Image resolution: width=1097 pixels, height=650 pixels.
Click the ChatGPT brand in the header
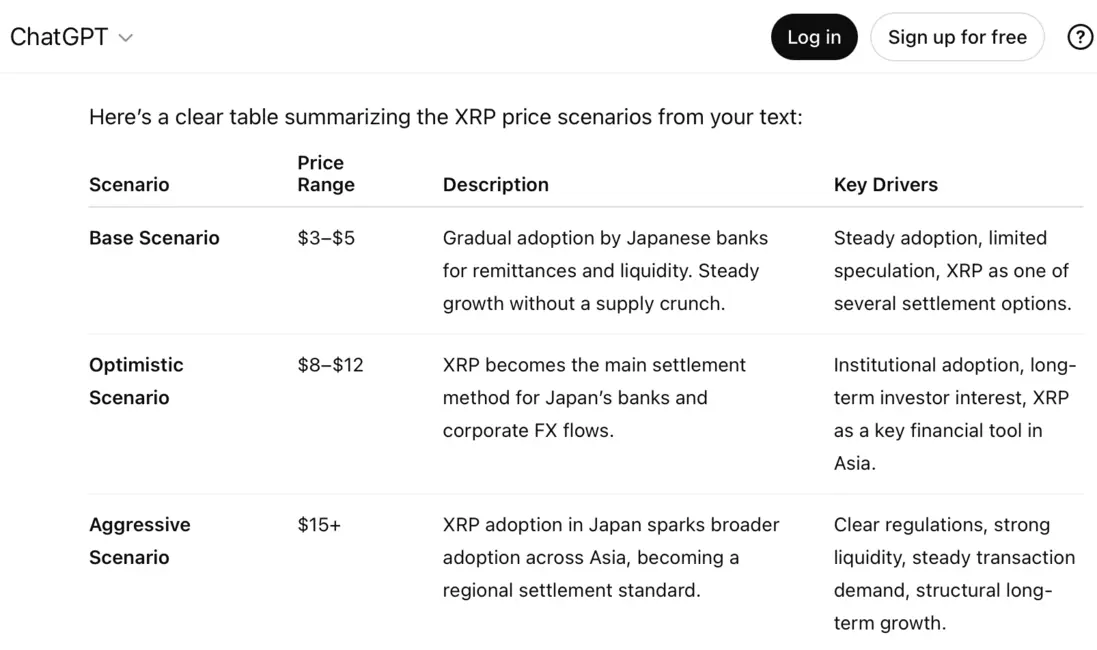click(x=59, y=37)
